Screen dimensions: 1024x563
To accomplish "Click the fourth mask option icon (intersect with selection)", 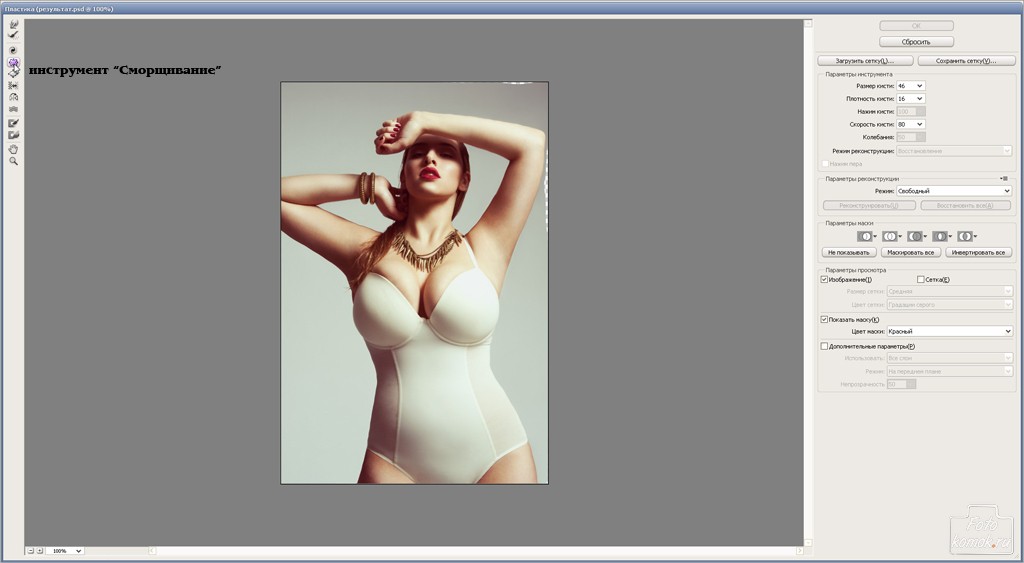I will coord(942,236).
